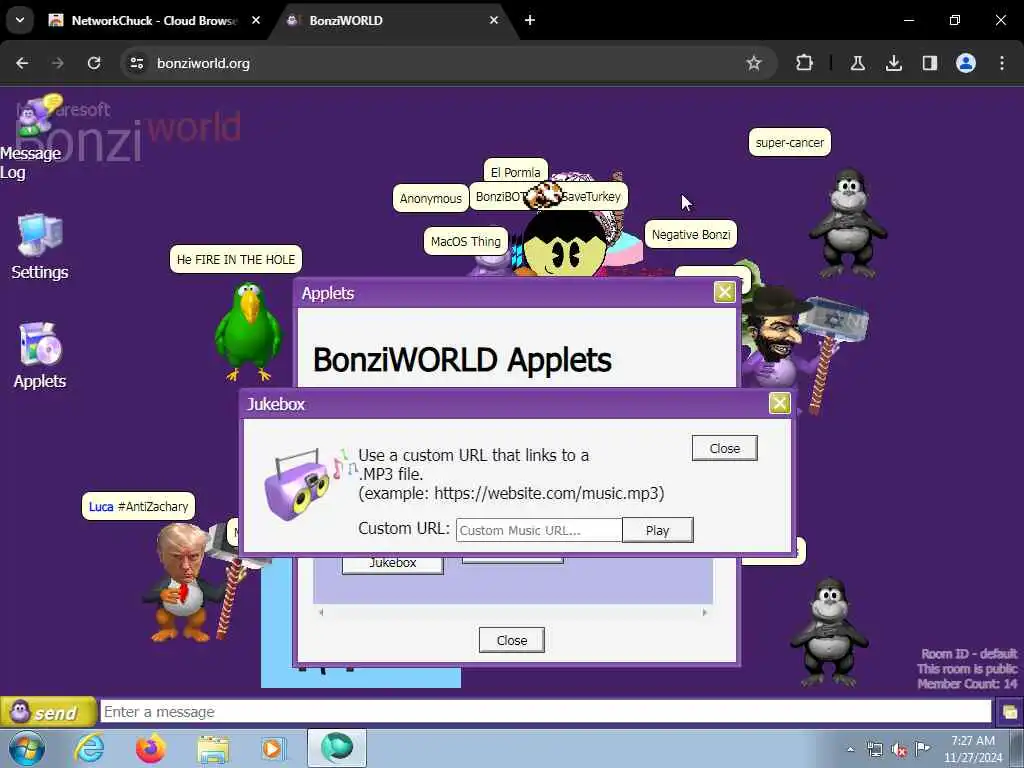Click the Enter a message field
The height and width of the screenshot is (768, 1024).
click(x=546, y=711)
